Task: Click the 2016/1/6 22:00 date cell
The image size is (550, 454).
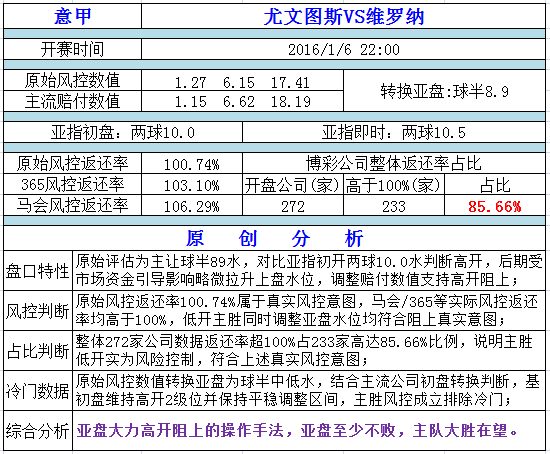Action: click(343, 49)
